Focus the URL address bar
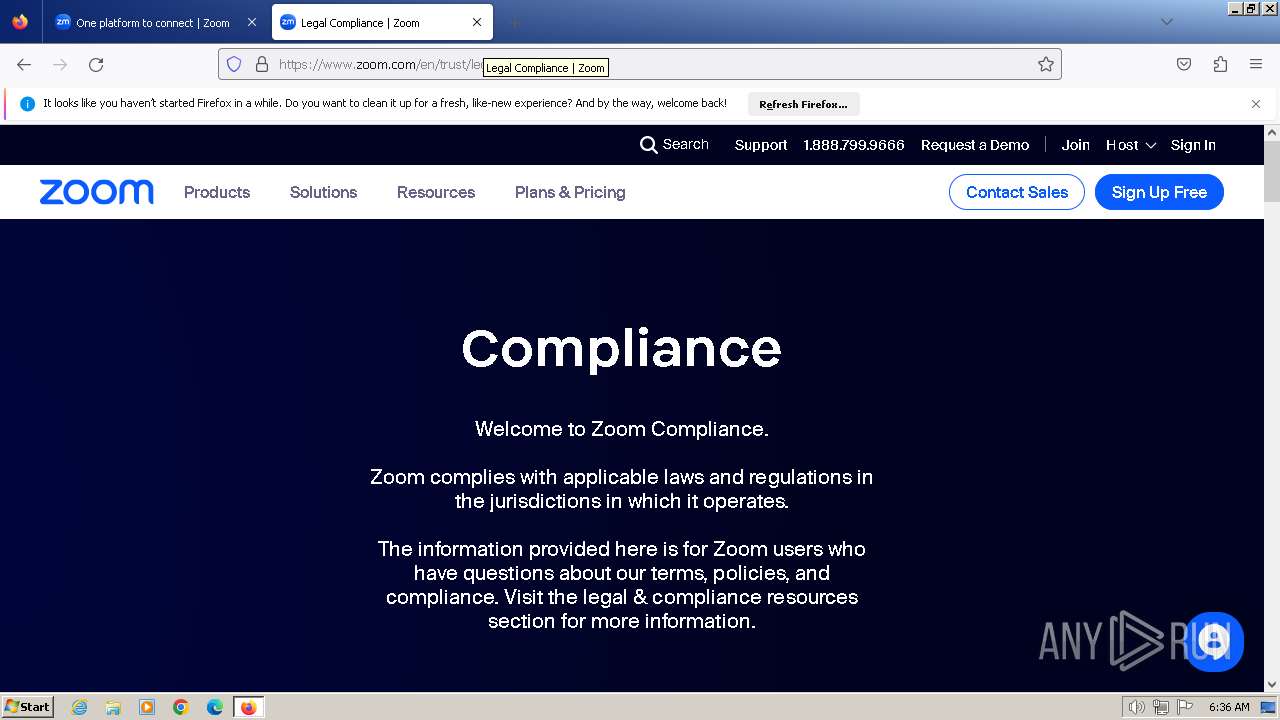 click(x=640, y=64)
